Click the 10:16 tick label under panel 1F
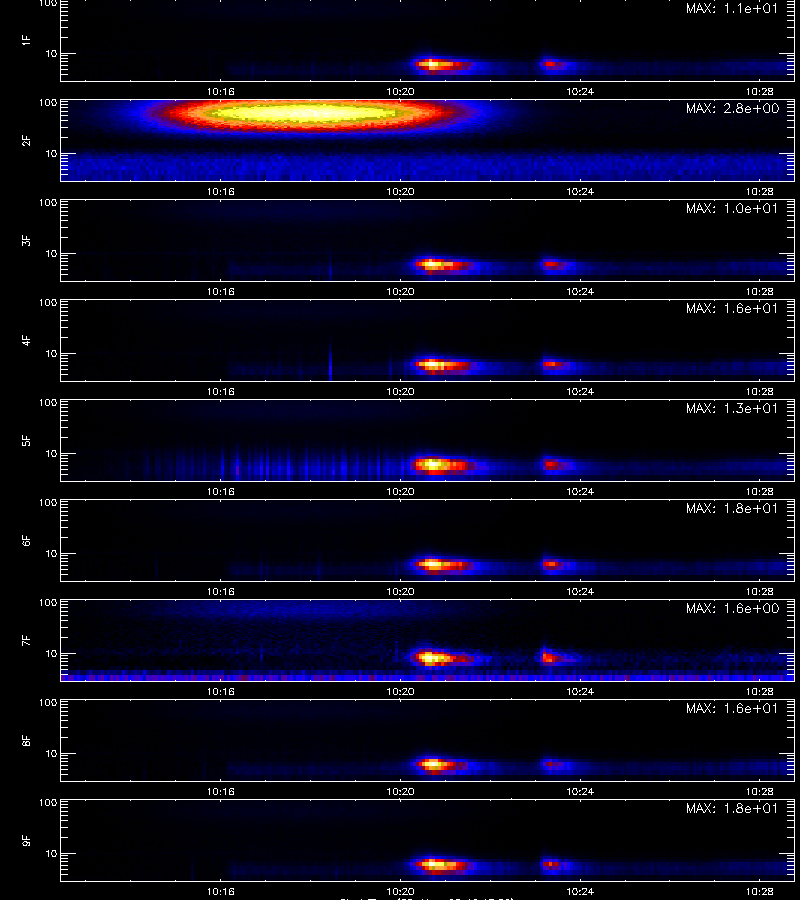 220,91
